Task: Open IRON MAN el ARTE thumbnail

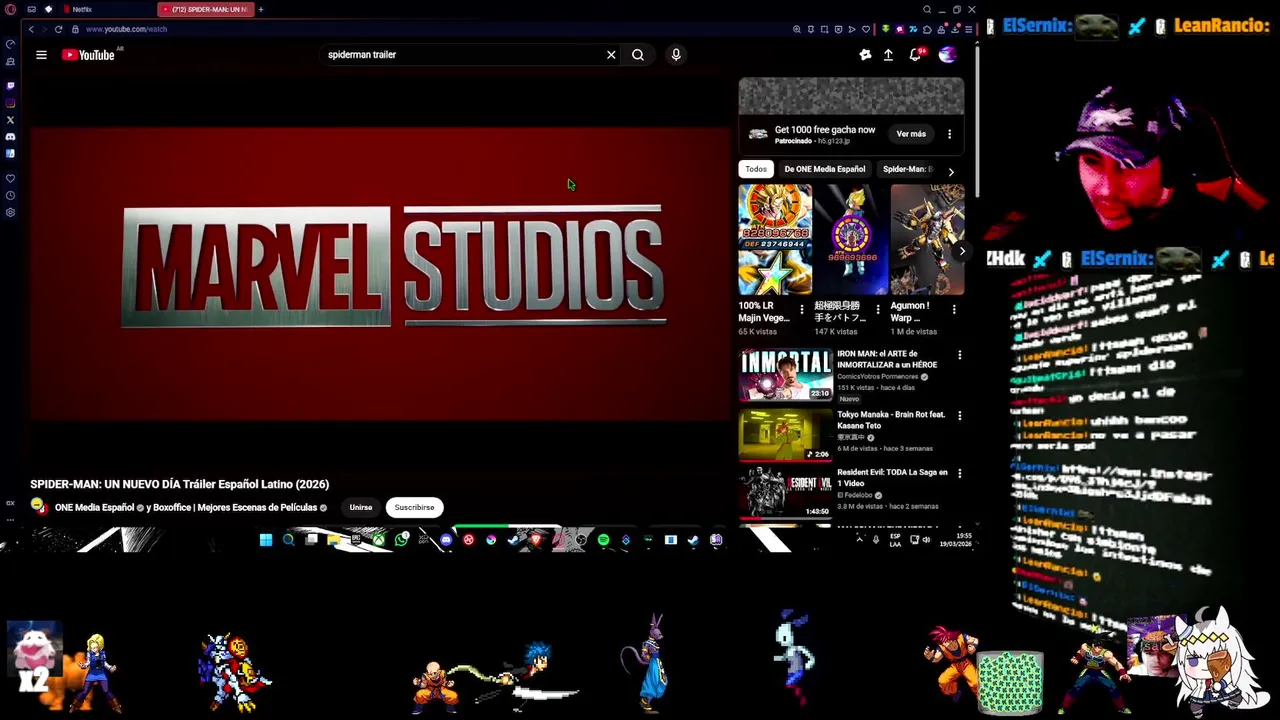Action: pyautogui.click(x=785, y=374)
